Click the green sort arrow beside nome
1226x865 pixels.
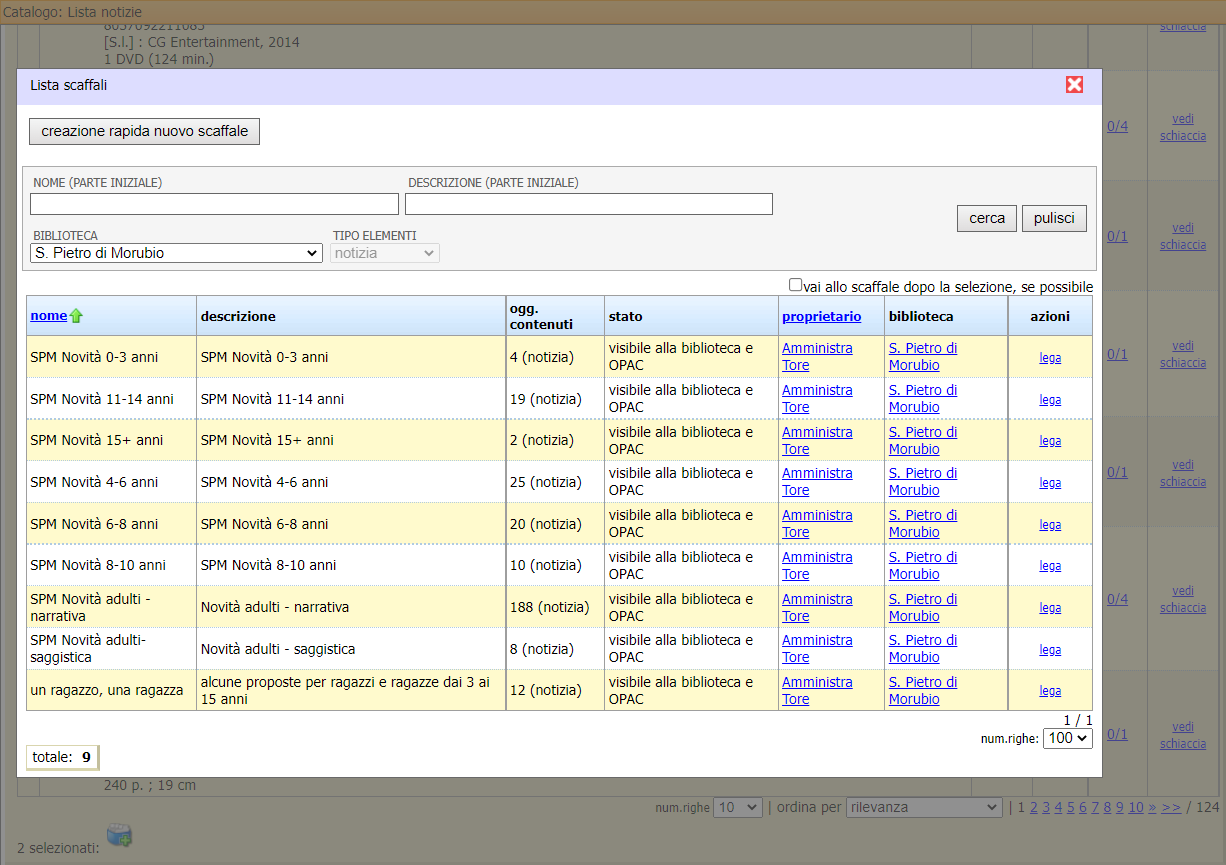click(x=76, y=316)
